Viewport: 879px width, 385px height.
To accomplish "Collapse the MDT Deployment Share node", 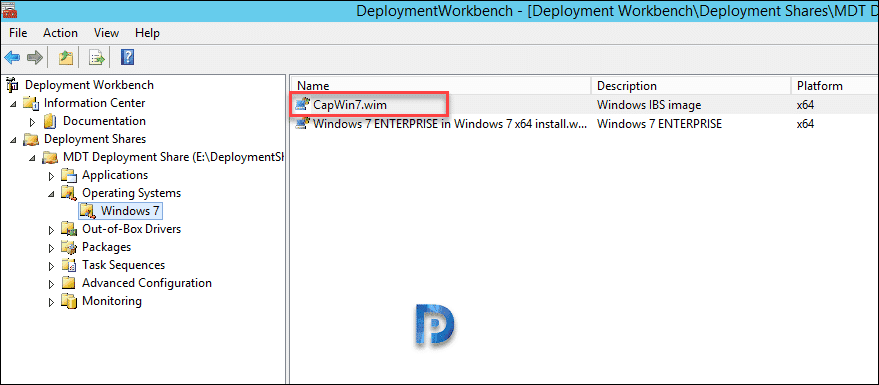I will tap(32, 157).
